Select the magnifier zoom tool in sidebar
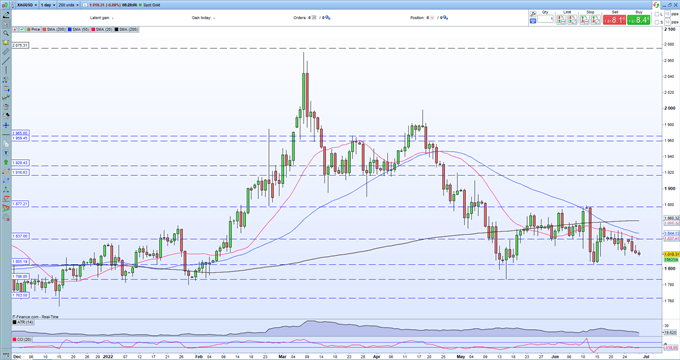This screenshot has height=360, width=680. pos(6,33)
